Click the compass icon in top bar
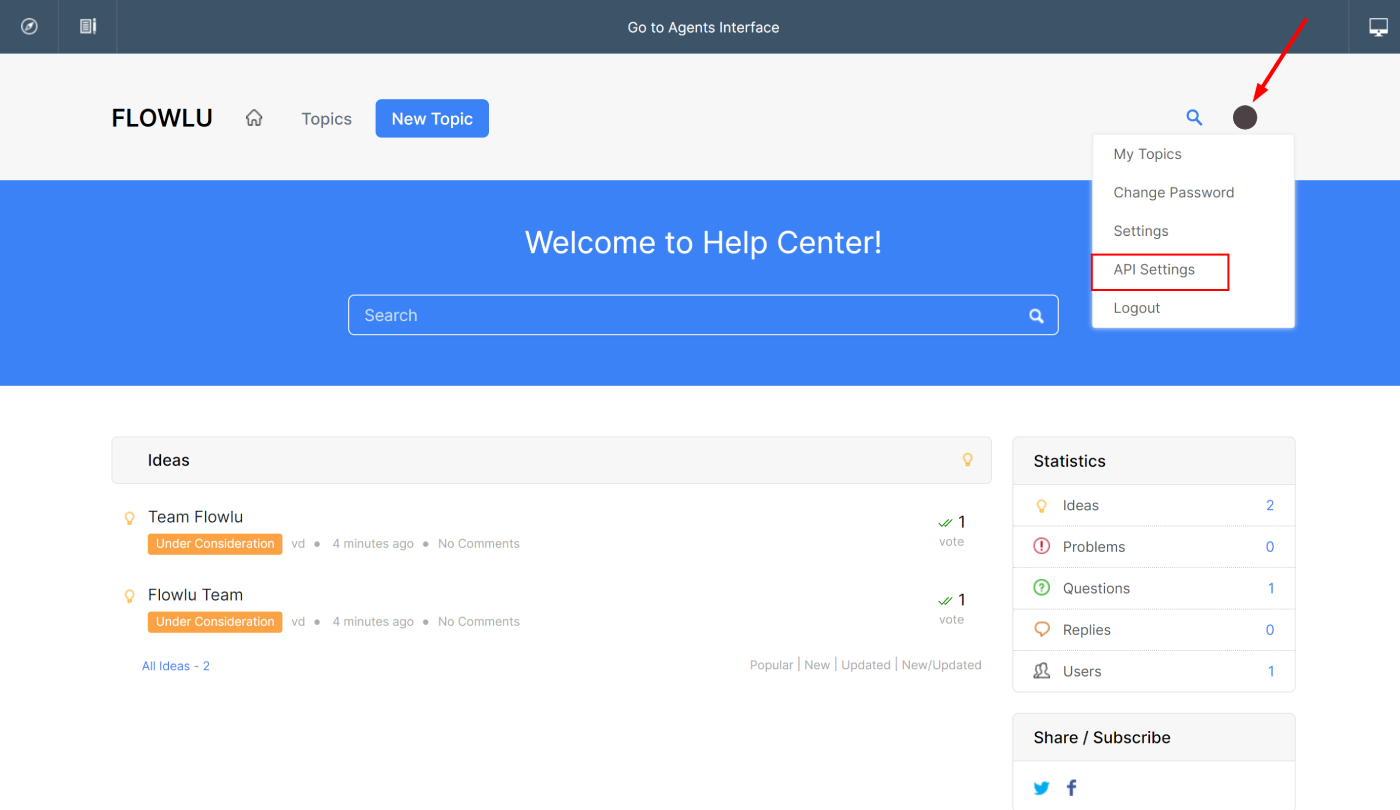The image size is (1400, 810). click(29, 27)
